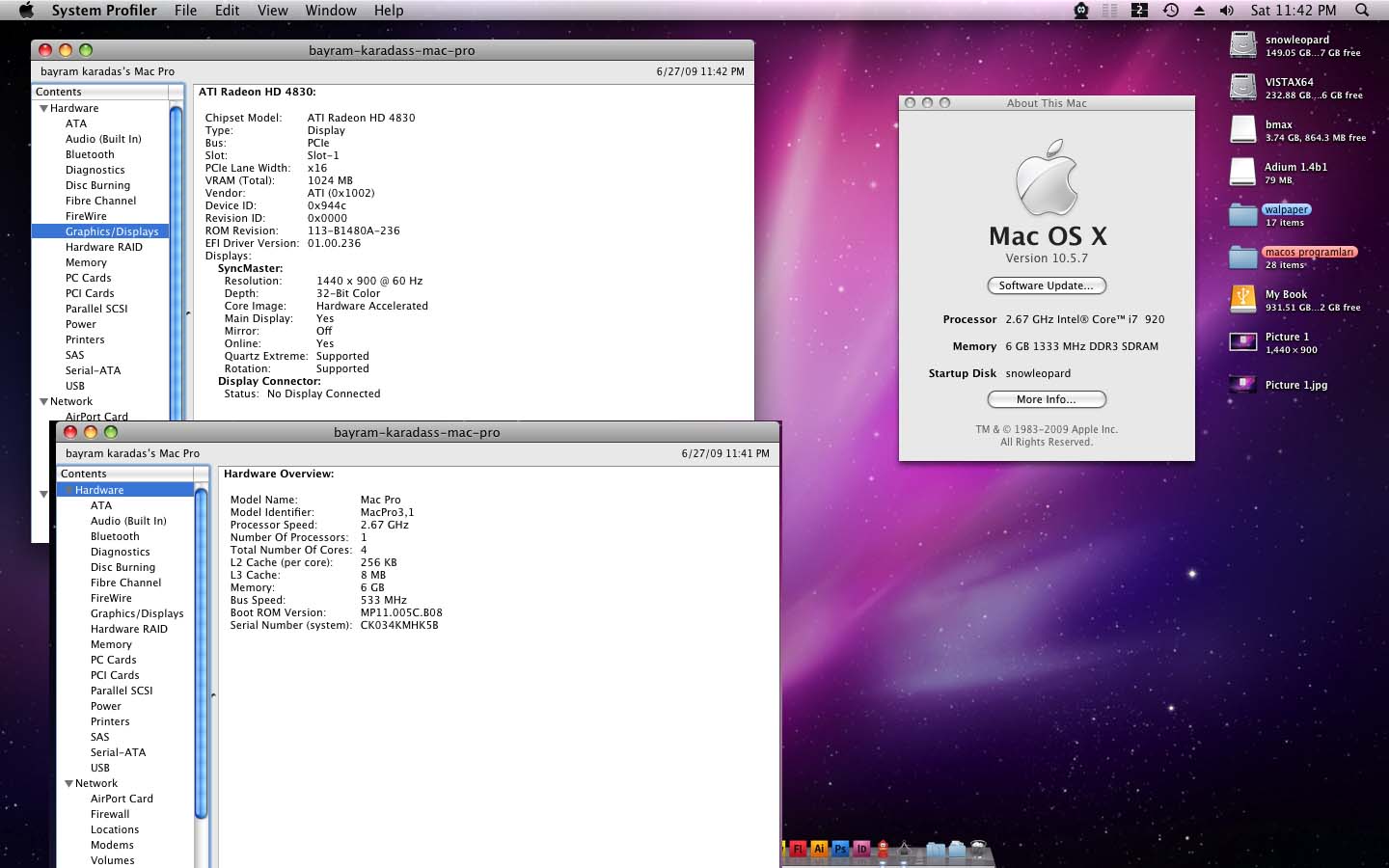Select AirPort Card in the front Profiler window

(122, 799)
